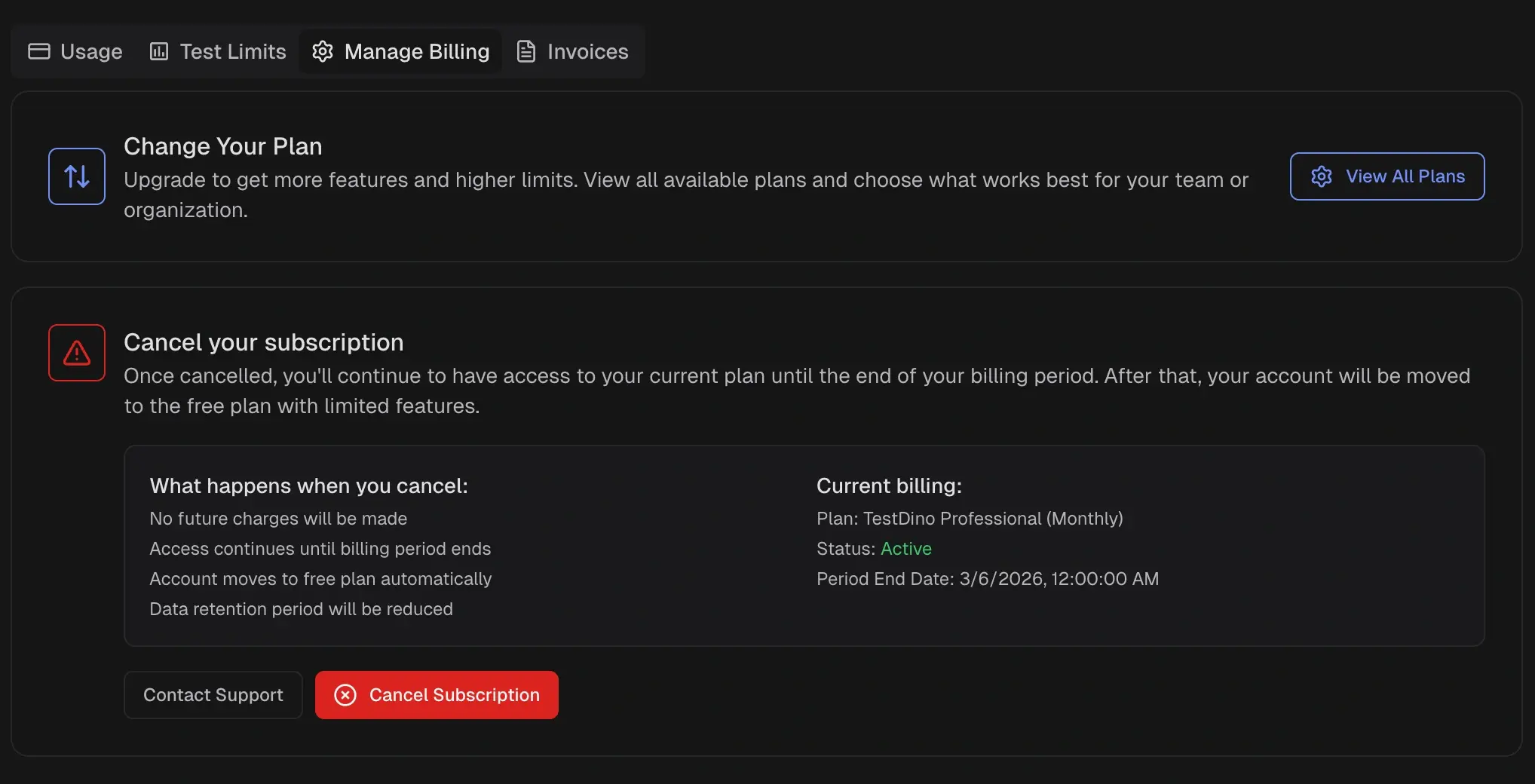
Task: Click the circled X icon in Cancel Subscription
Action: click(345, 695)
